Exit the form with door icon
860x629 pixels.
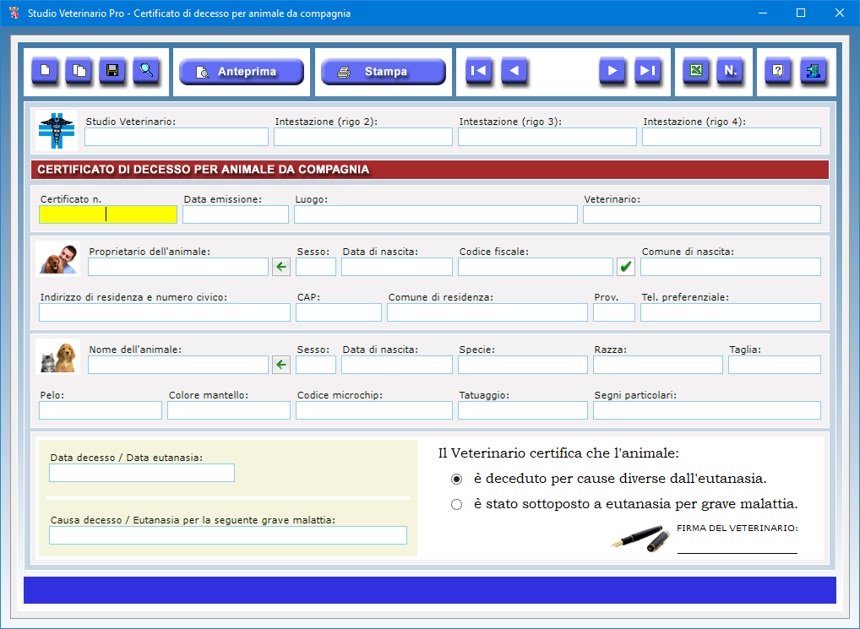point(813,71)
